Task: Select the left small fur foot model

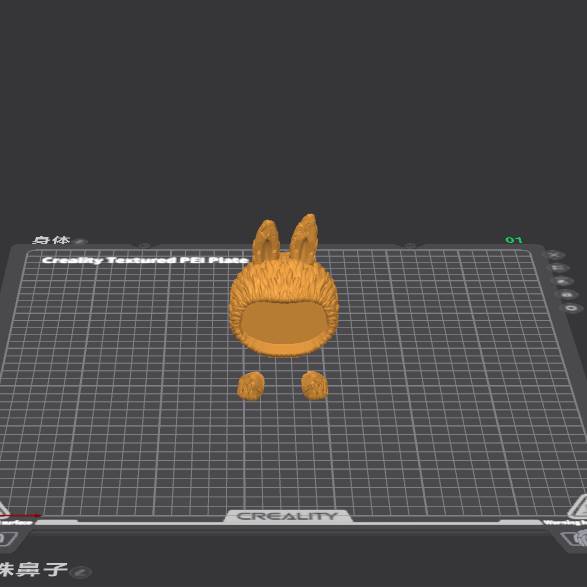Action: coord(251,385)
